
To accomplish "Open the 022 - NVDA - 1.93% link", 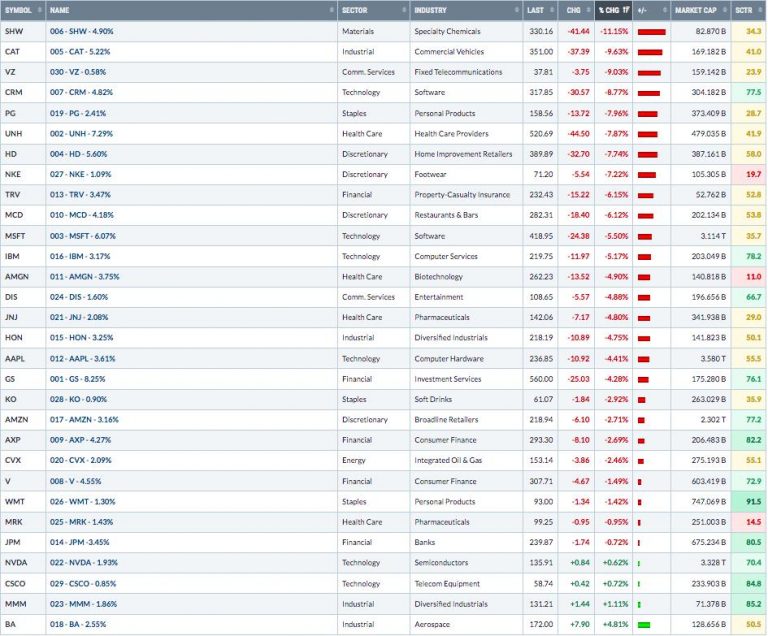I will coord(84,563).
